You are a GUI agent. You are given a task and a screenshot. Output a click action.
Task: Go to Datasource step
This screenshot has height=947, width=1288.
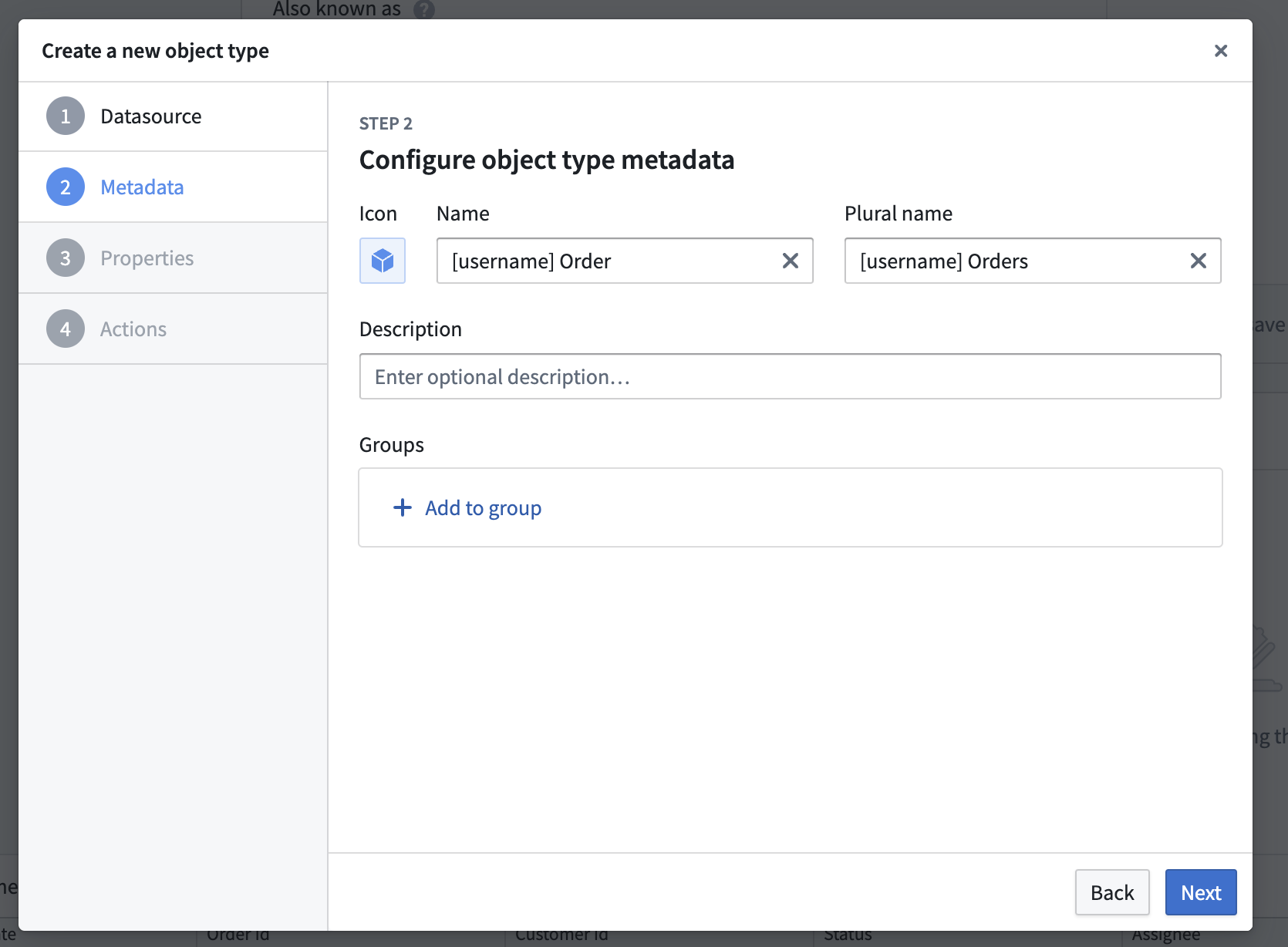pyautogui.click(x=151, y=116)
